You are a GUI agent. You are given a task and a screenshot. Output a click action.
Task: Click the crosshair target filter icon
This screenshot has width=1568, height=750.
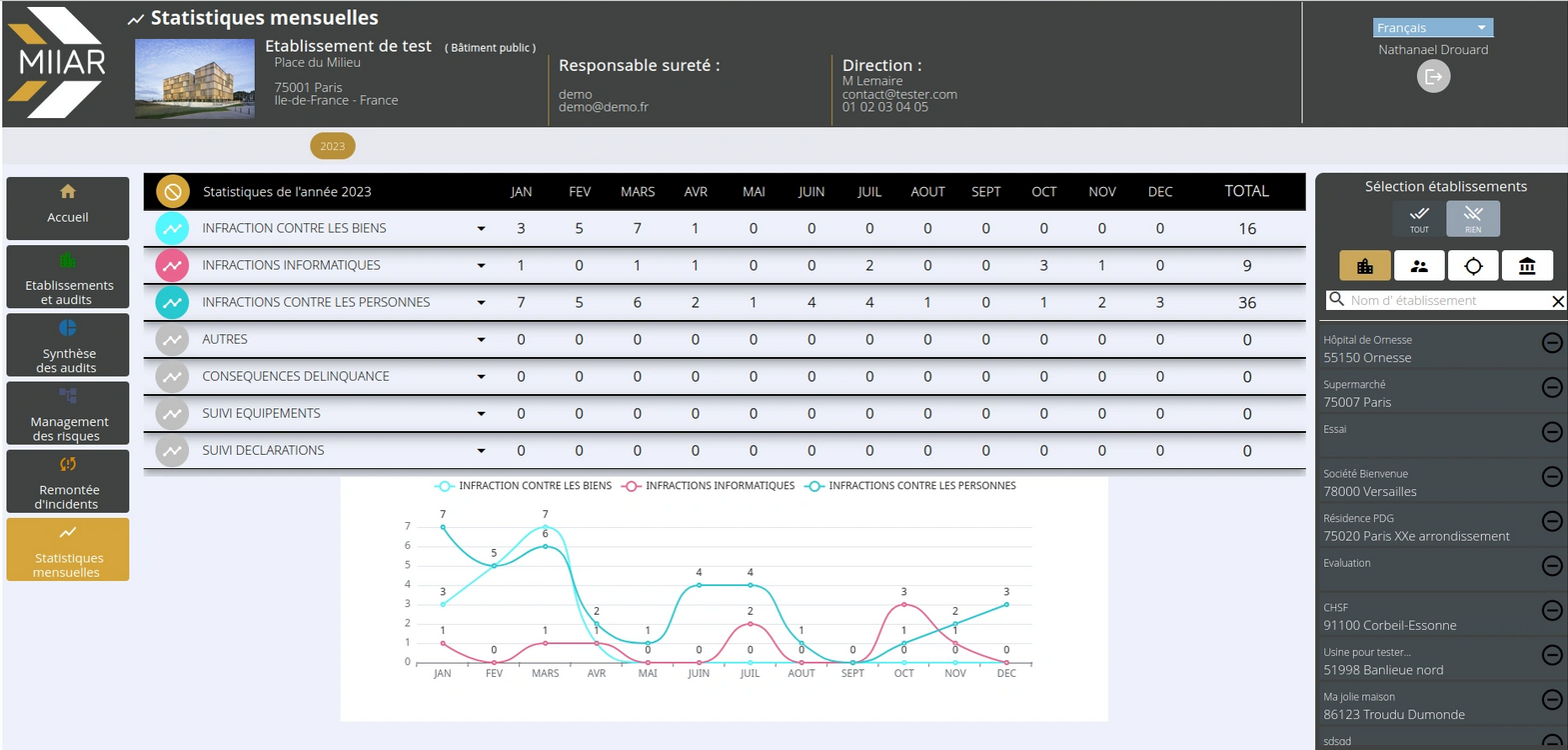click(x=1473, y=266)
